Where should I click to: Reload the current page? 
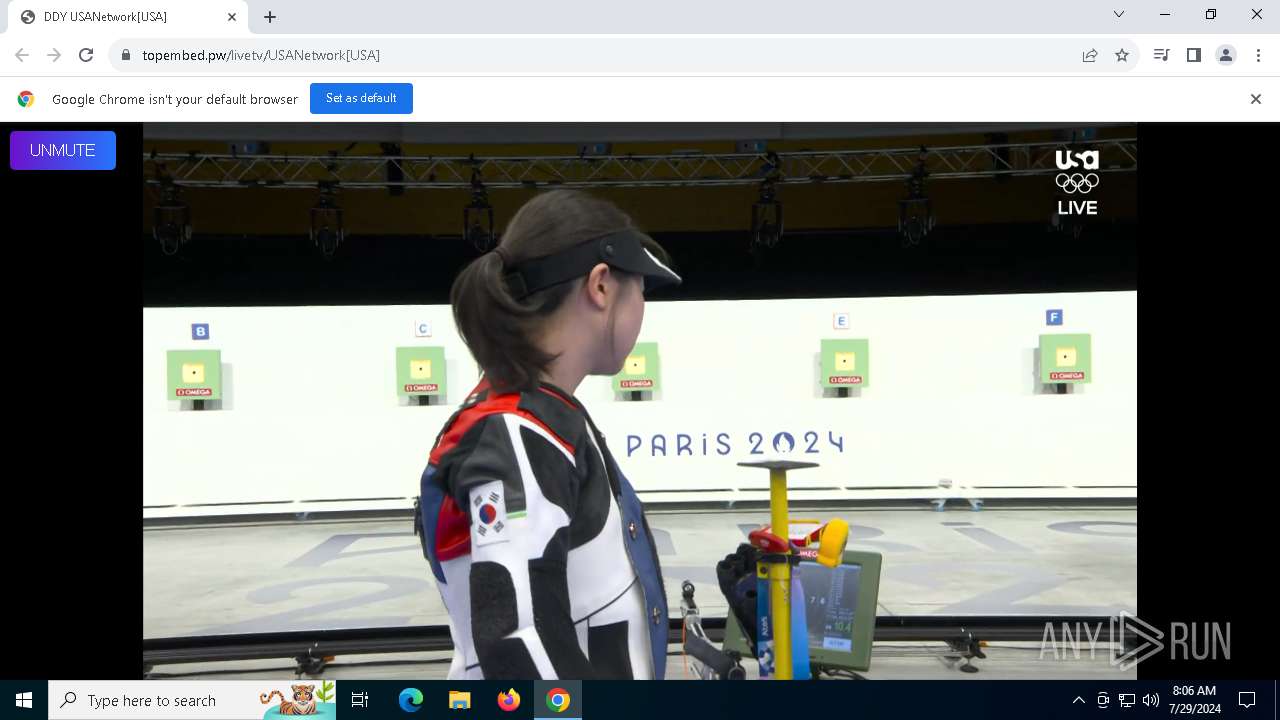(86, 55)
